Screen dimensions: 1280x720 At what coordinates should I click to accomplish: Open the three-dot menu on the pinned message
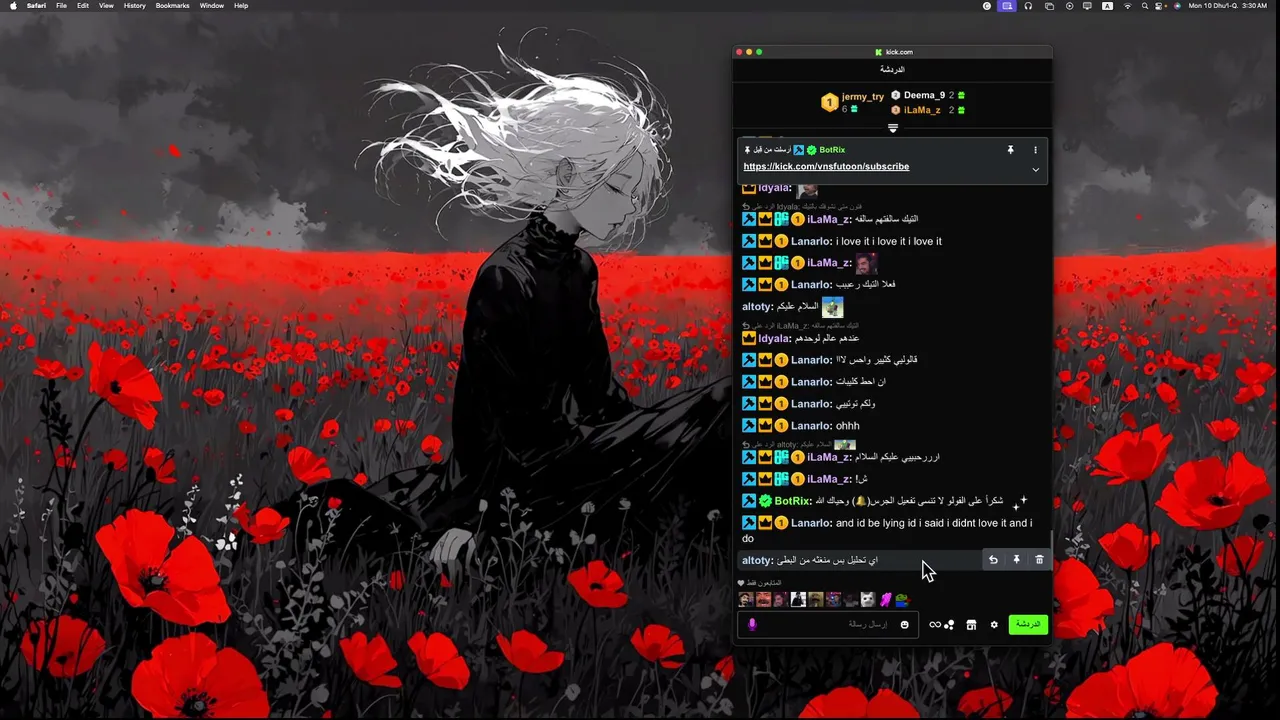pyautogui.click(x=1035, y=150)
